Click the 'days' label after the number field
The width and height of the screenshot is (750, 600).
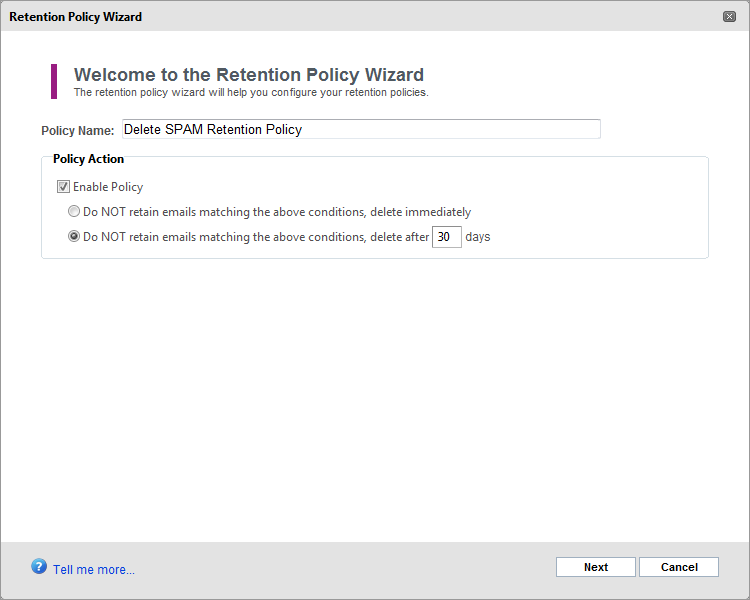[x=478, y=237]
